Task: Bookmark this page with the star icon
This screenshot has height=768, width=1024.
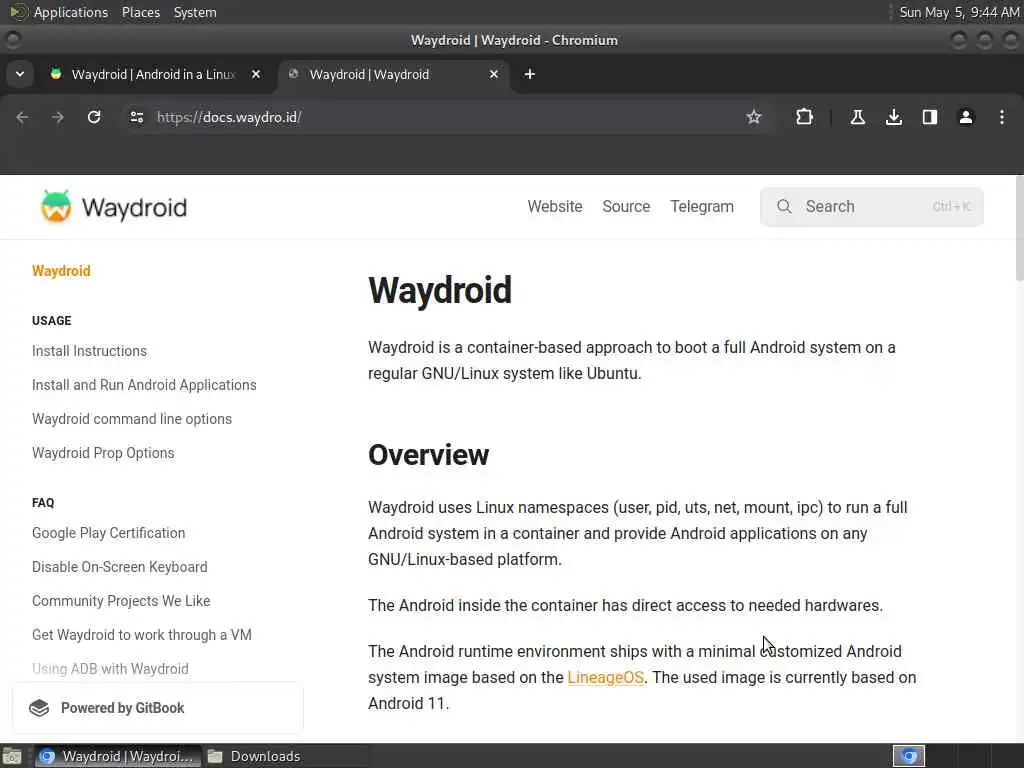Action: pos(754,118)
